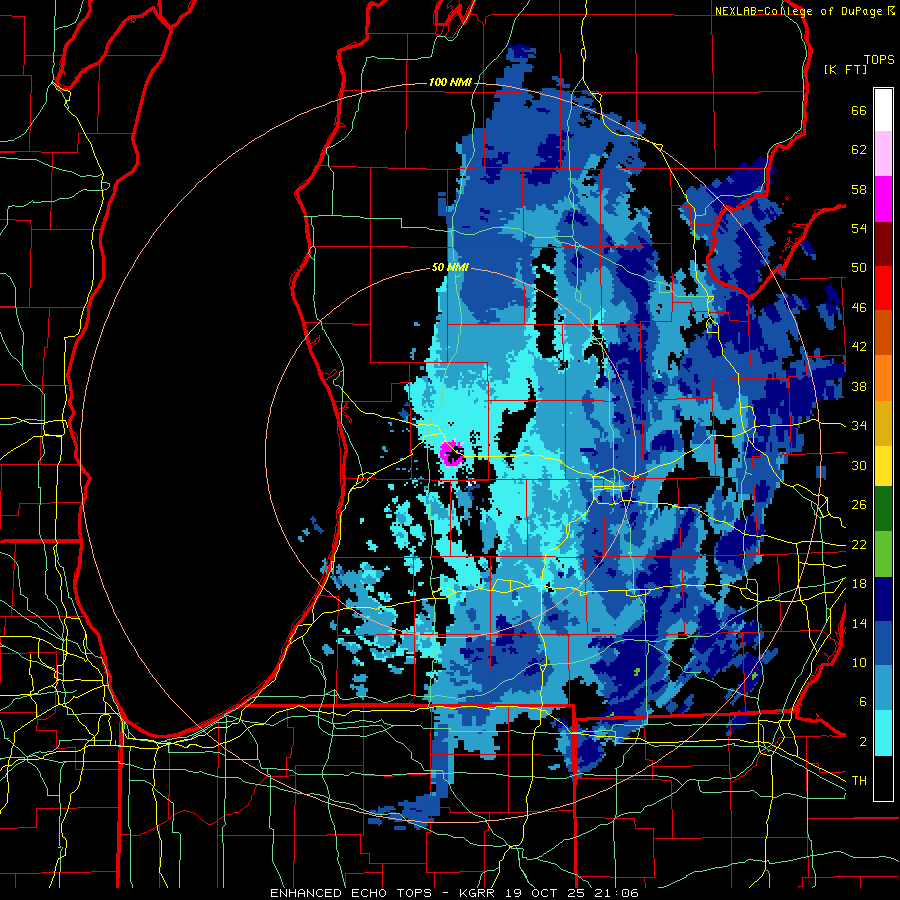Viewport: 900px width, 900px height.
Task: Click the 54 value on the tops scale
Action: (x=859, y=228)
